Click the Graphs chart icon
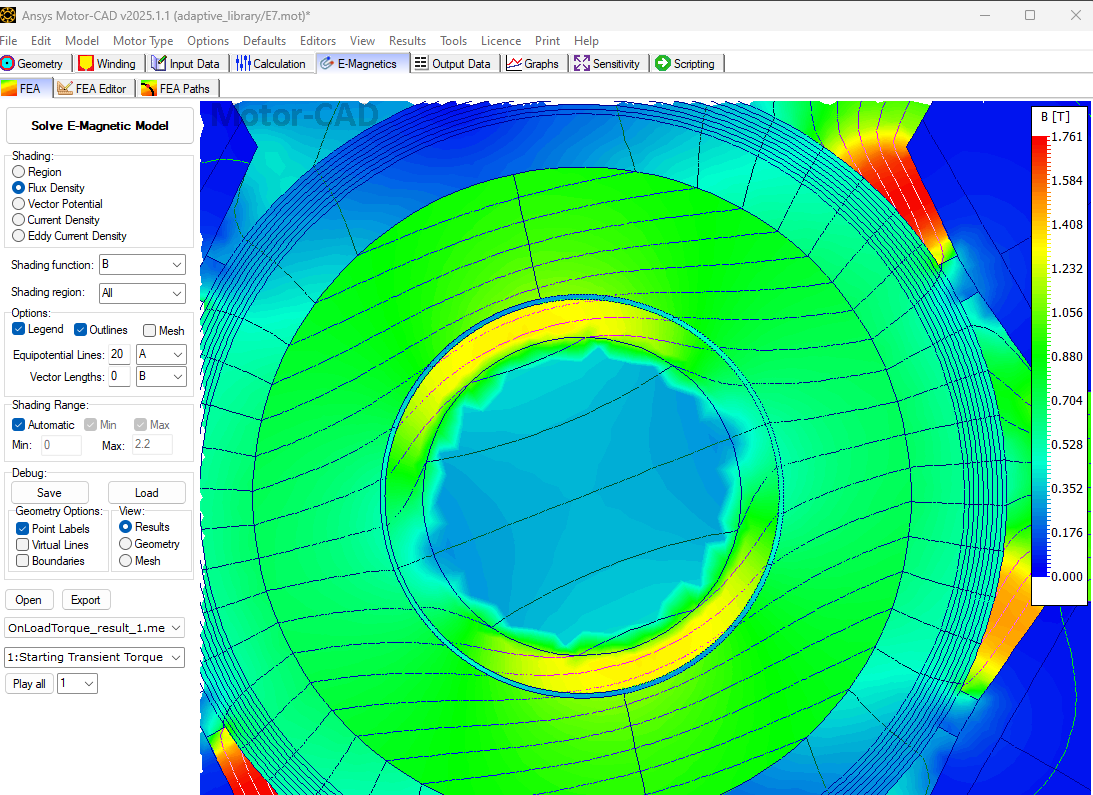 (514, 63)
